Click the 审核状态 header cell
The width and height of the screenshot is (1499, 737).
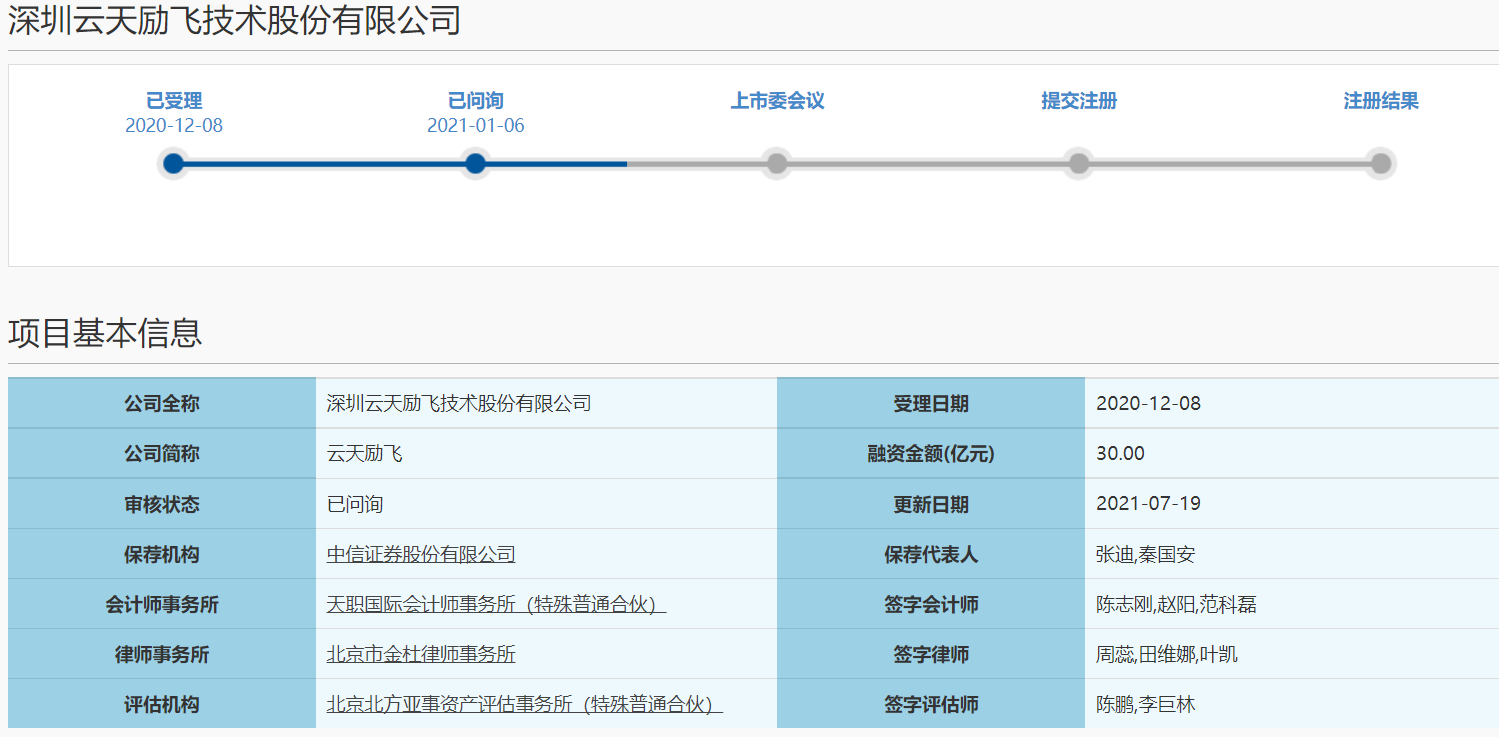coord(162,504)
